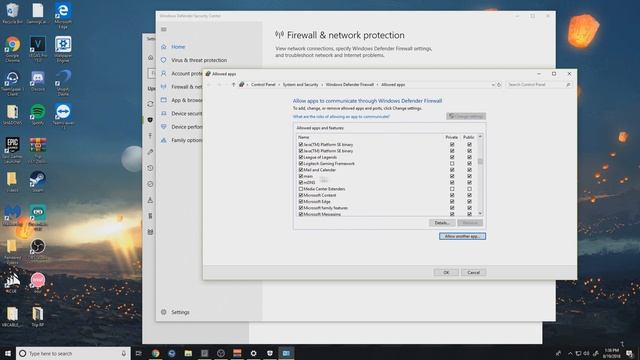Expand System and Security breadcrumb arrow
The height and width of the screenshot is (360, 640).
pyautogui.click(x=322, y=84)
